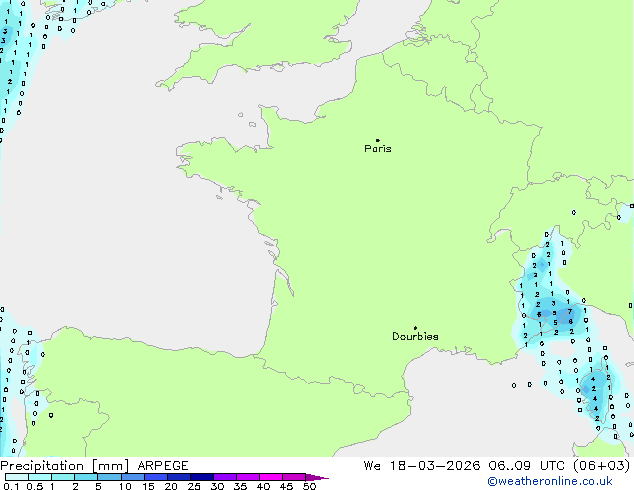Image resolution: width=634 pixels, height=490 pixels.
Task: Click the 1–2 mm legend swatch
Action: pos(63,477)
